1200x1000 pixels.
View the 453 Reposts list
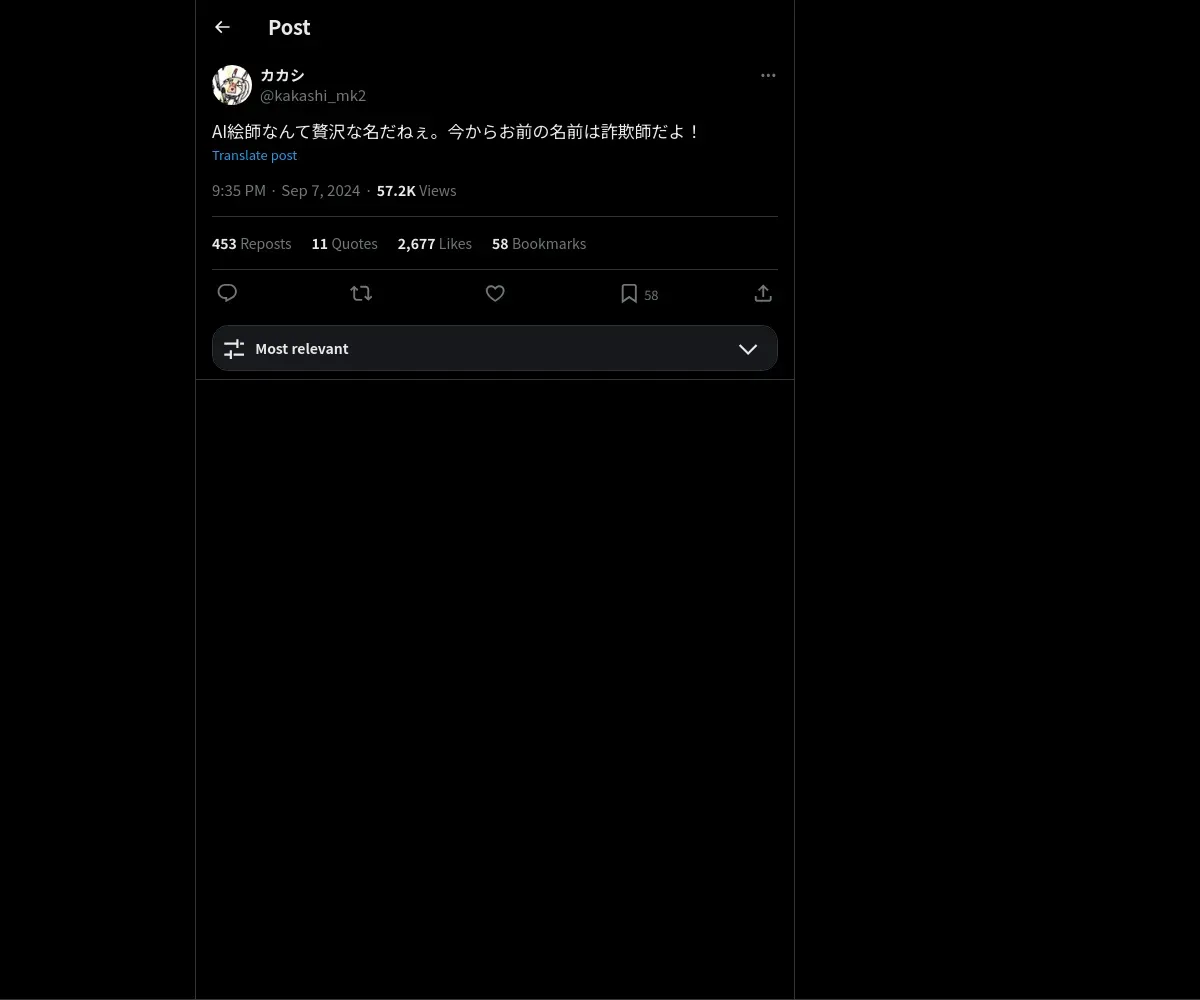[252, 243]
